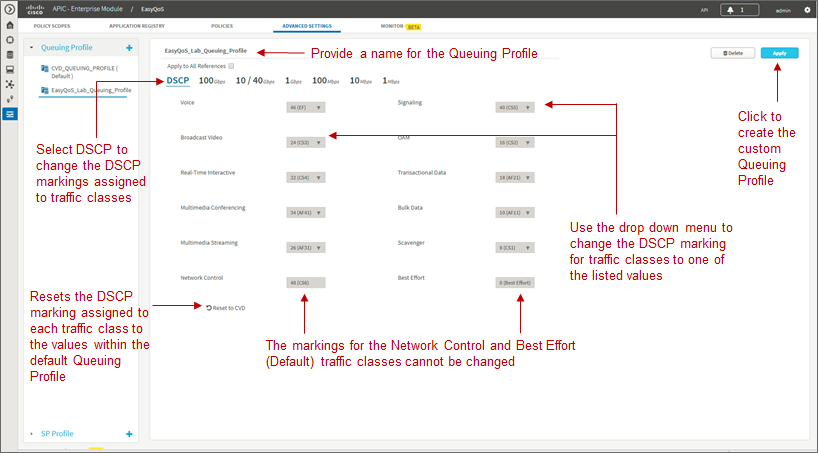
Task: Open the Scavenger DSCP dropdown
Action: pos(514,248)
